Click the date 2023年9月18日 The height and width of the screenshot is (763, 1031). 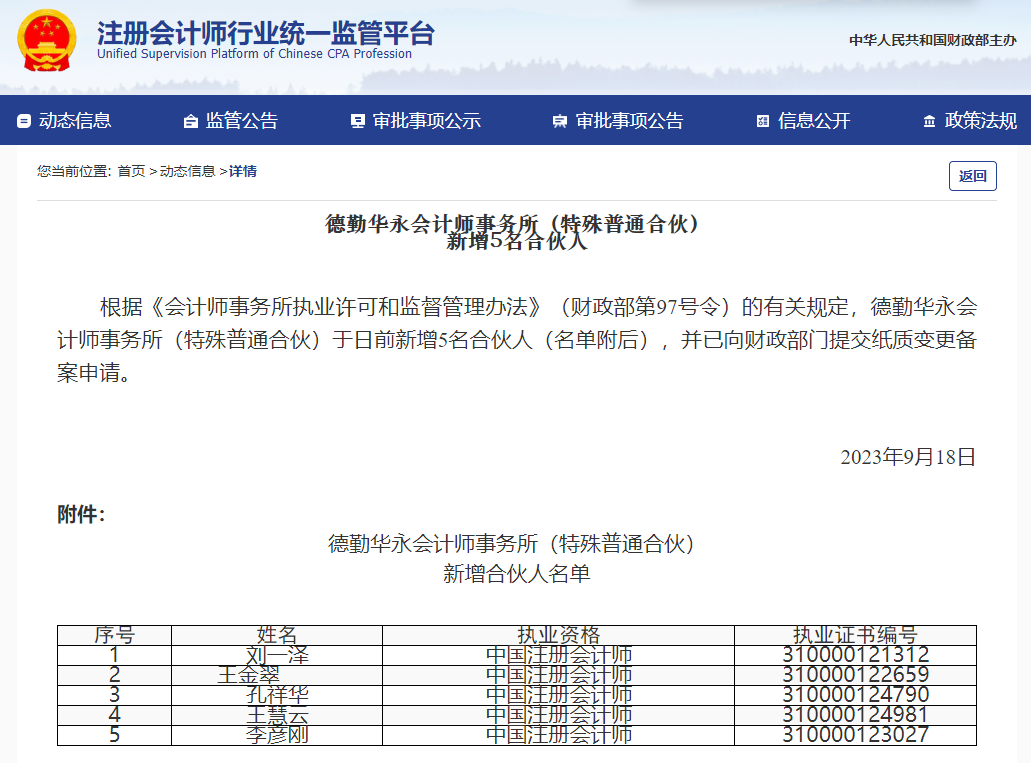pos(908,457)
